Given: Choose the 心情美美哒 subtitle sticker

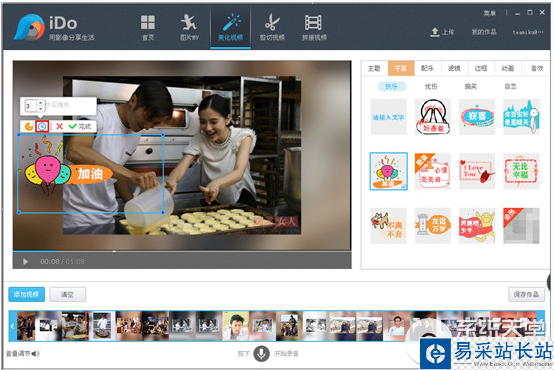Looking at the screenshot, I should (x=433, y=171).
